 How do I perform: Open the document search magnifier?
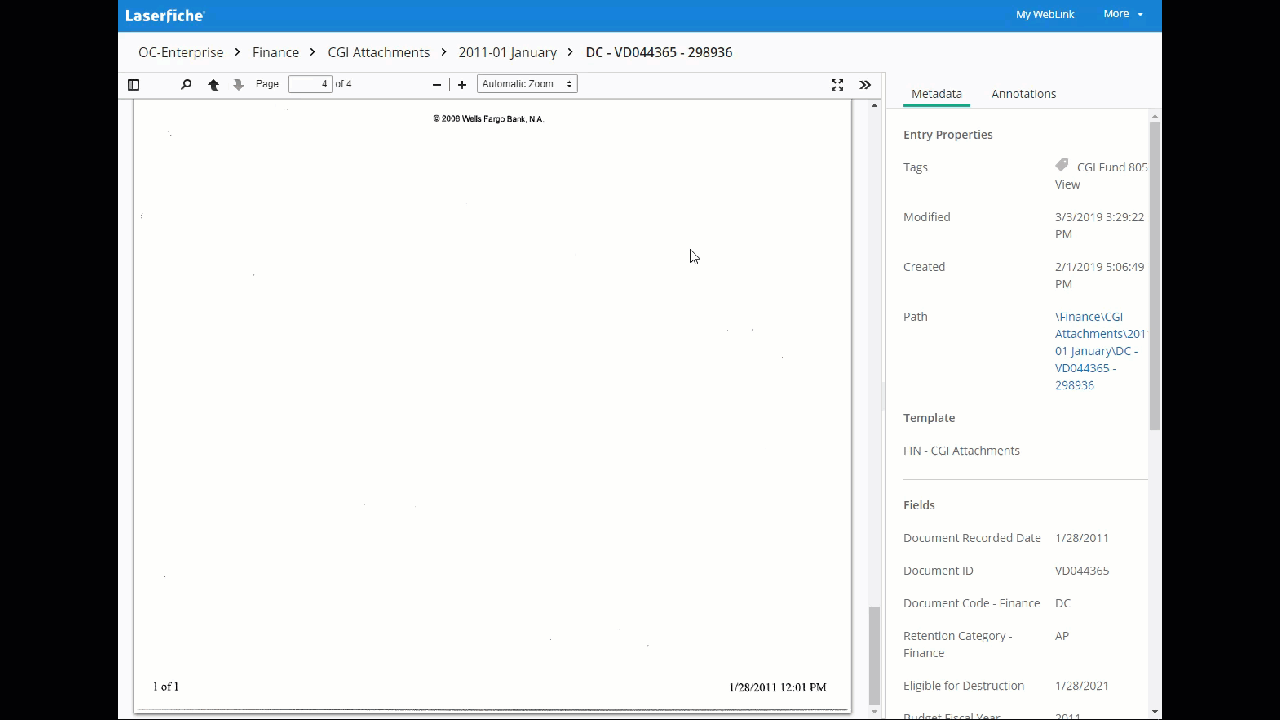coord(186,85)
